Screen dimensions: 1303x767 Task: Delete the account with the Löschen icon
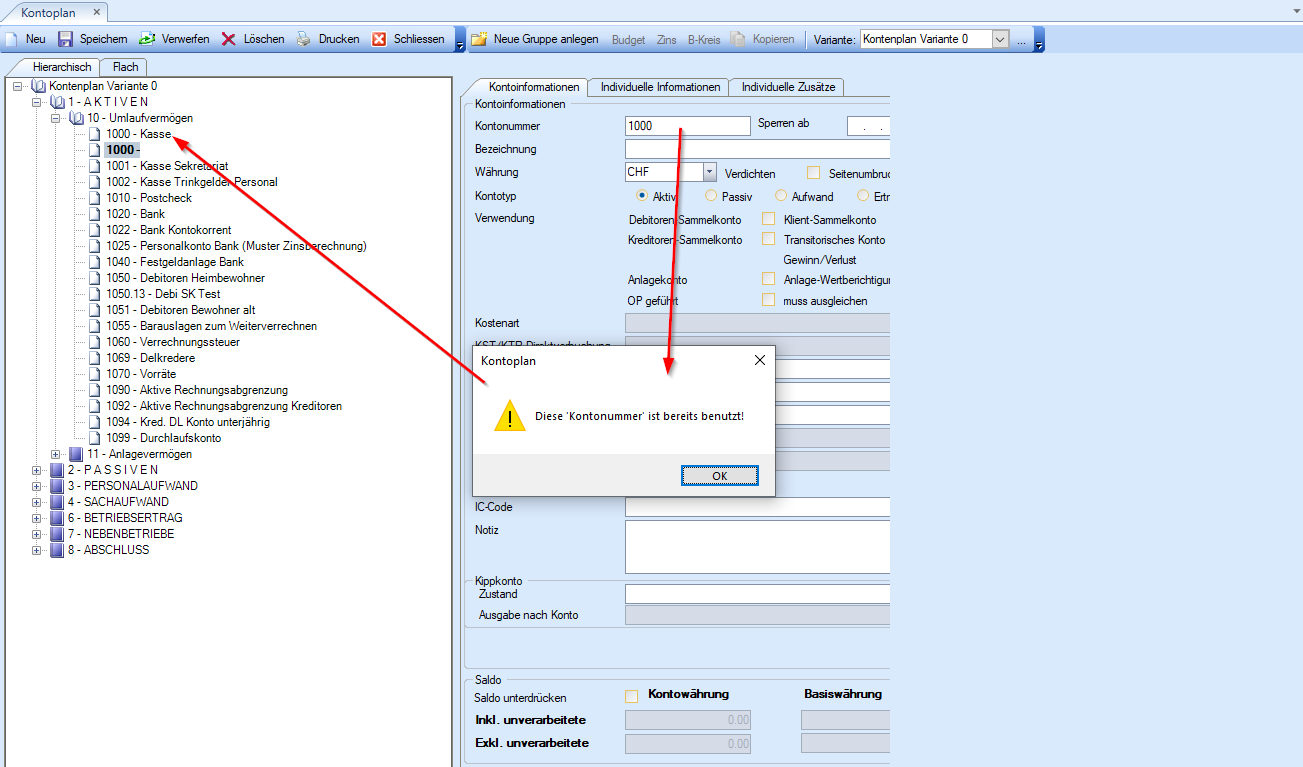click(x=229, y=39)
